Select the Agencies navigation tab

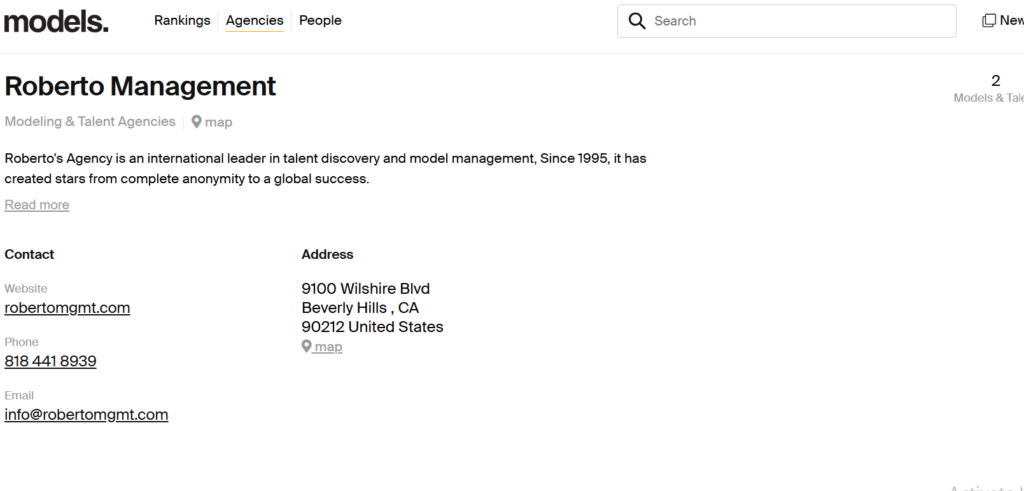254,21
